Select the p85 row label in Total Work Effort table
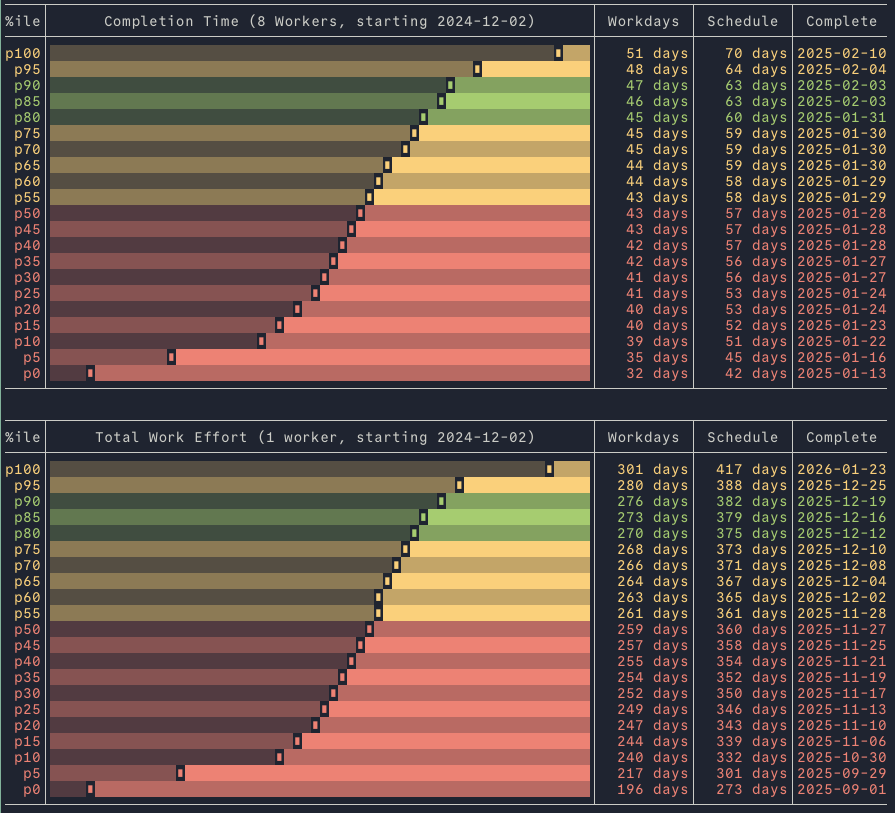Screen dimensions: 895x813 (x=27, y=518)
